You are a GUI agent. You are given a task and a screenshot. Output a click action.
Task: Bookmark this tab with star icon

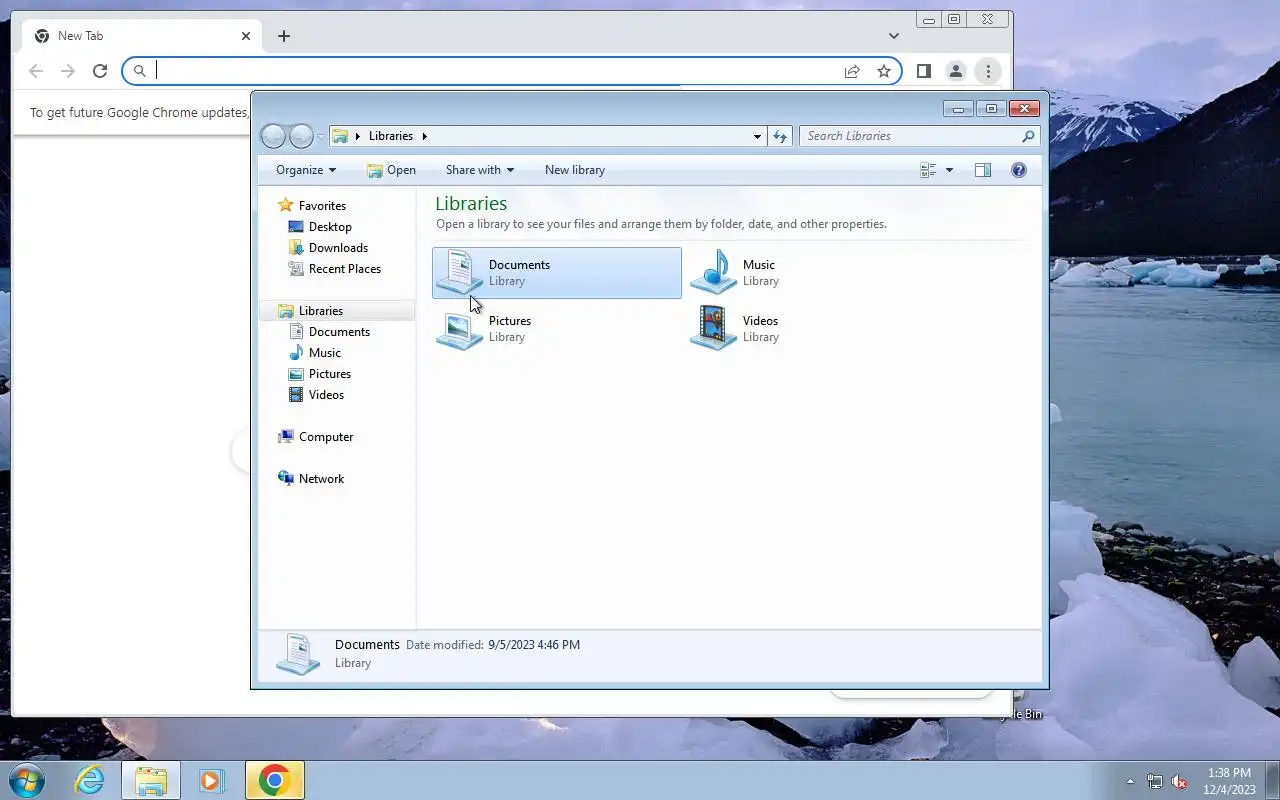pos(884,71)
